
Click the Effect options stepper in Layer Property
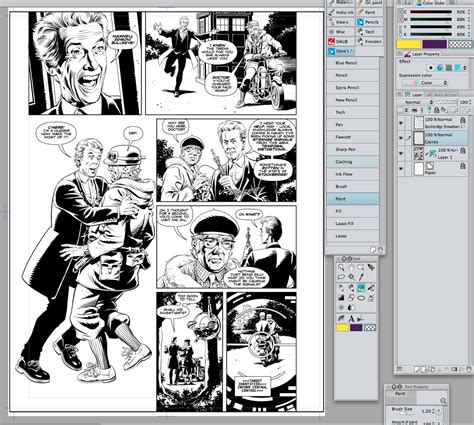pyautogui.click(x=465, y=68)
